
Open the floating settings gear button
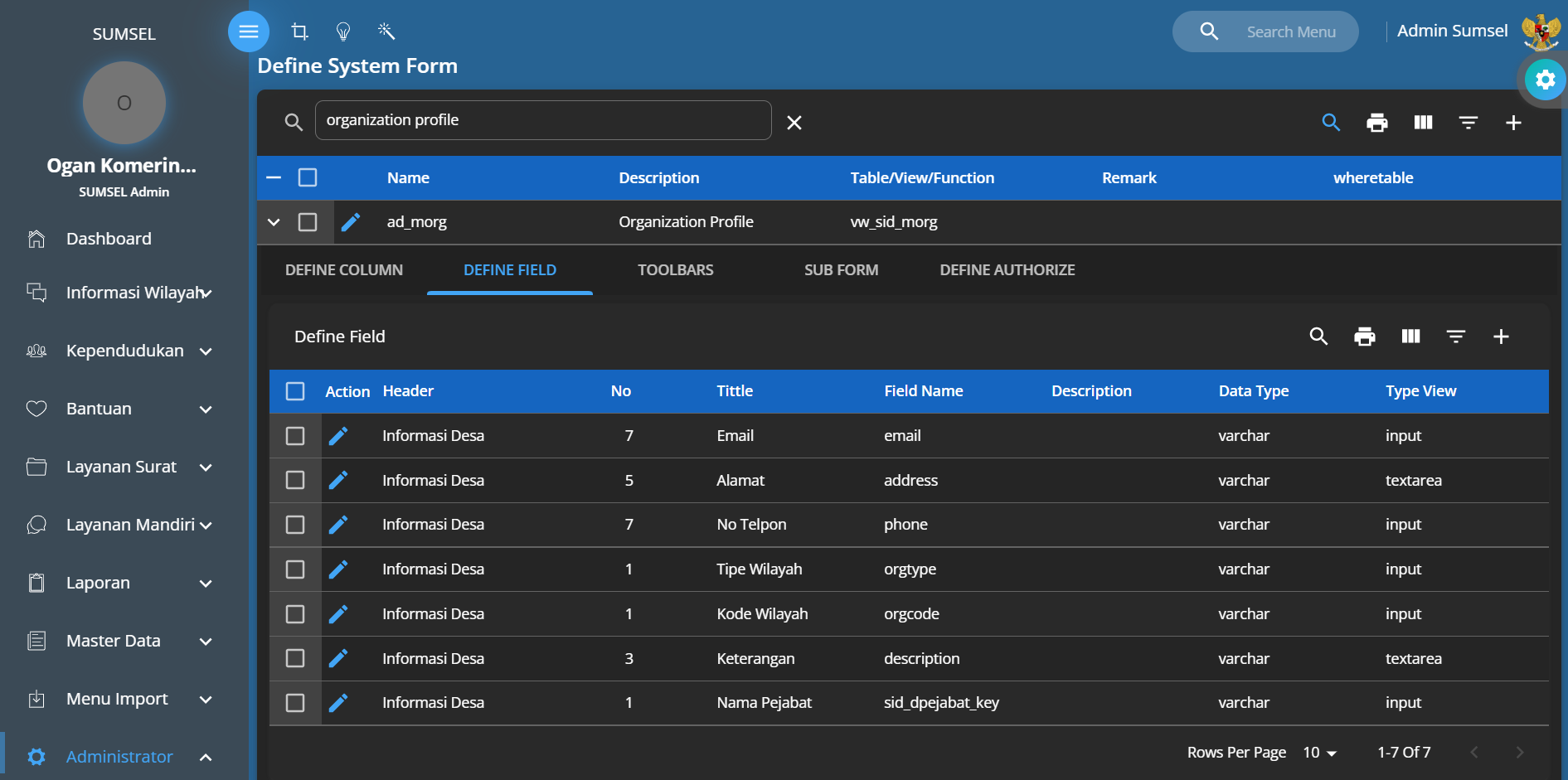(x=1545, y=80)
